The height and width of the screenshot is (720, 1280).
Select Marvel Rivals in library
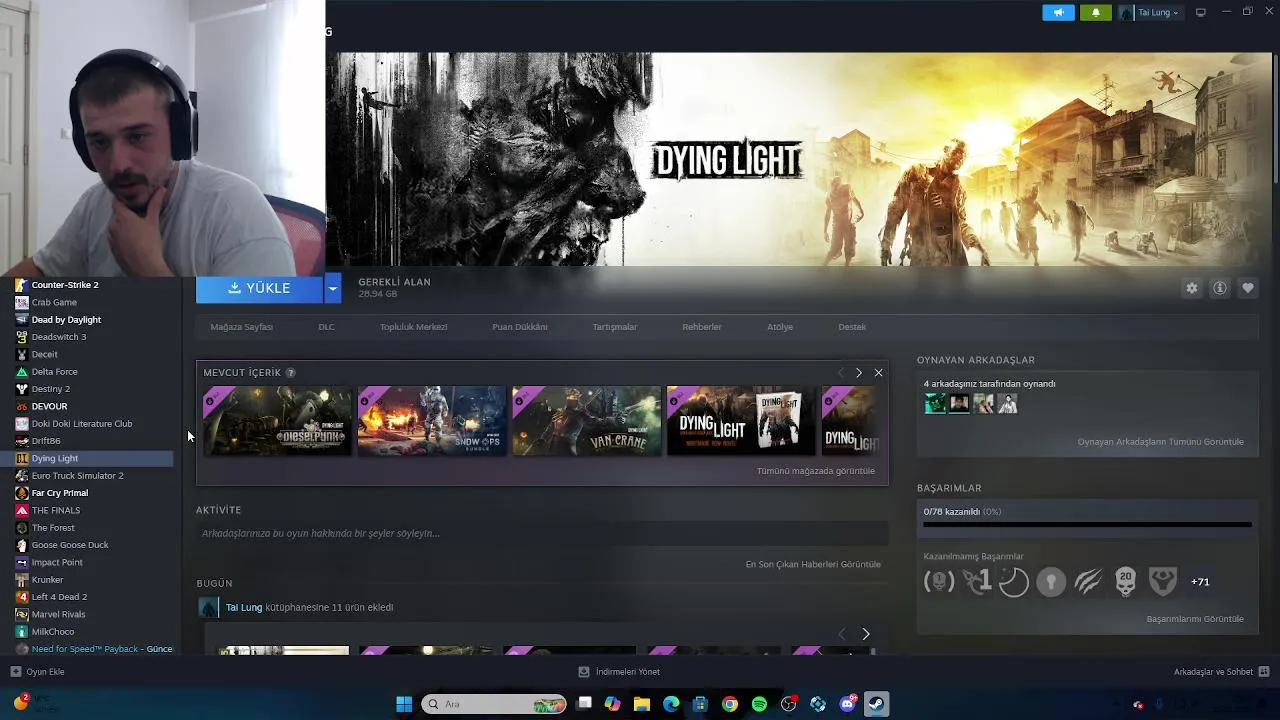[x=58, y=614]
